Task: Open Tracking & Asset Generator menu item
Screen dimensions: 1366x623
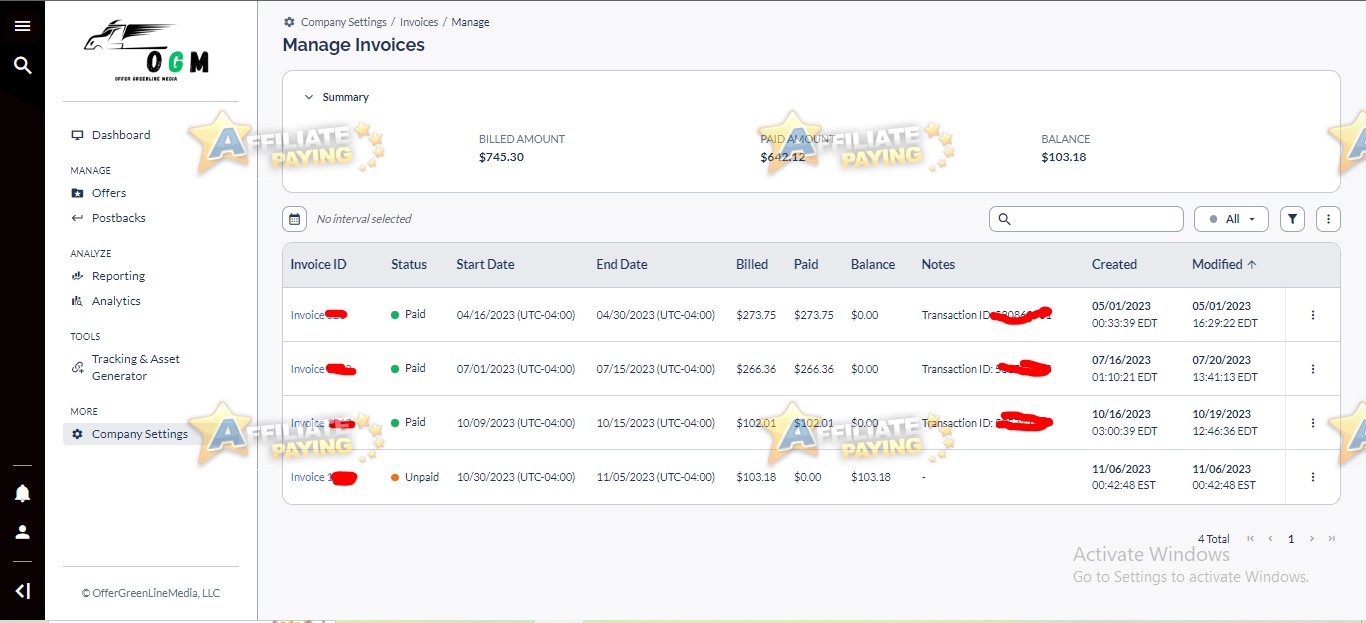Action: [136, 367]
